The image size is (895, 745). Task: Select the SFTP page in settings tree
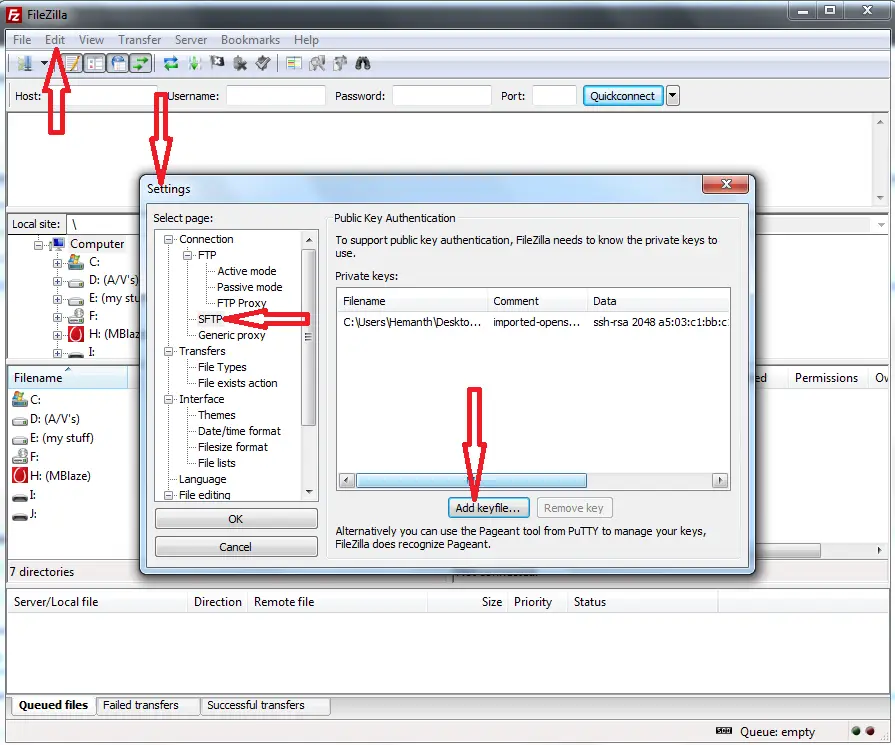click(210, 319)
